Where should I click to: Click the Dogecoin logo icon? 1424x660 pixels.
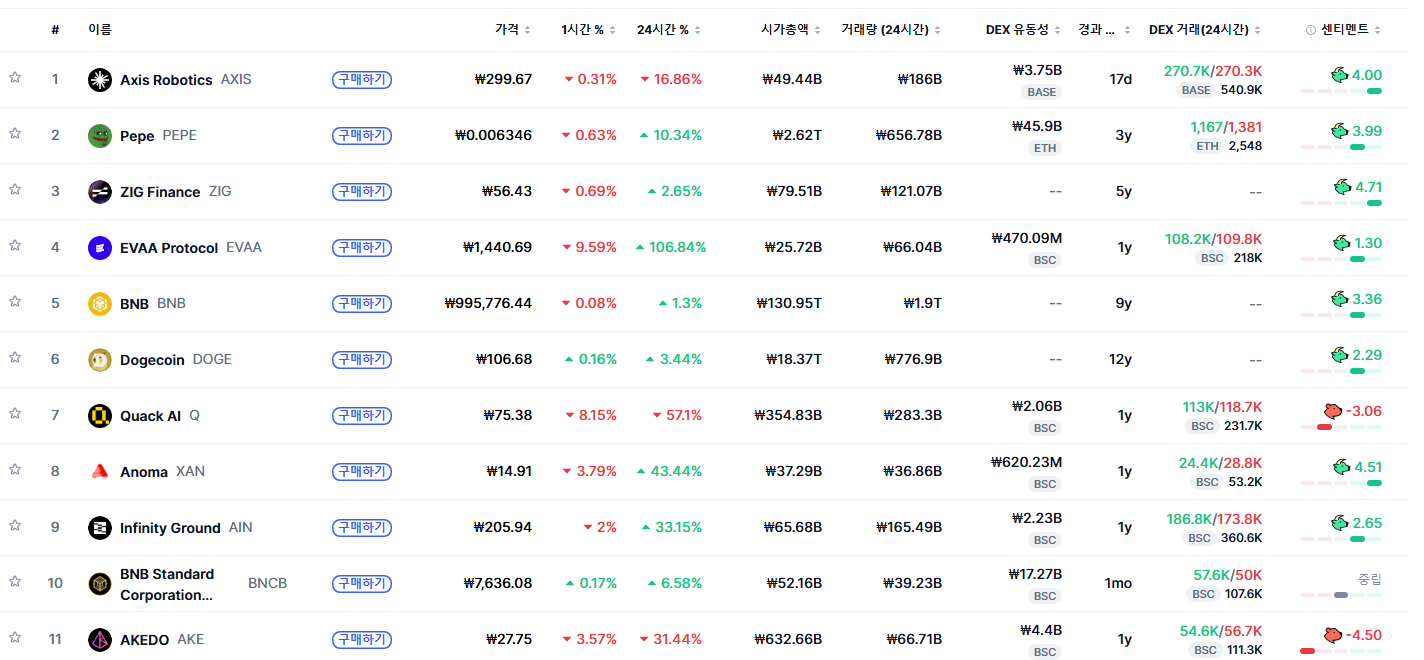[x=100, y=360]
